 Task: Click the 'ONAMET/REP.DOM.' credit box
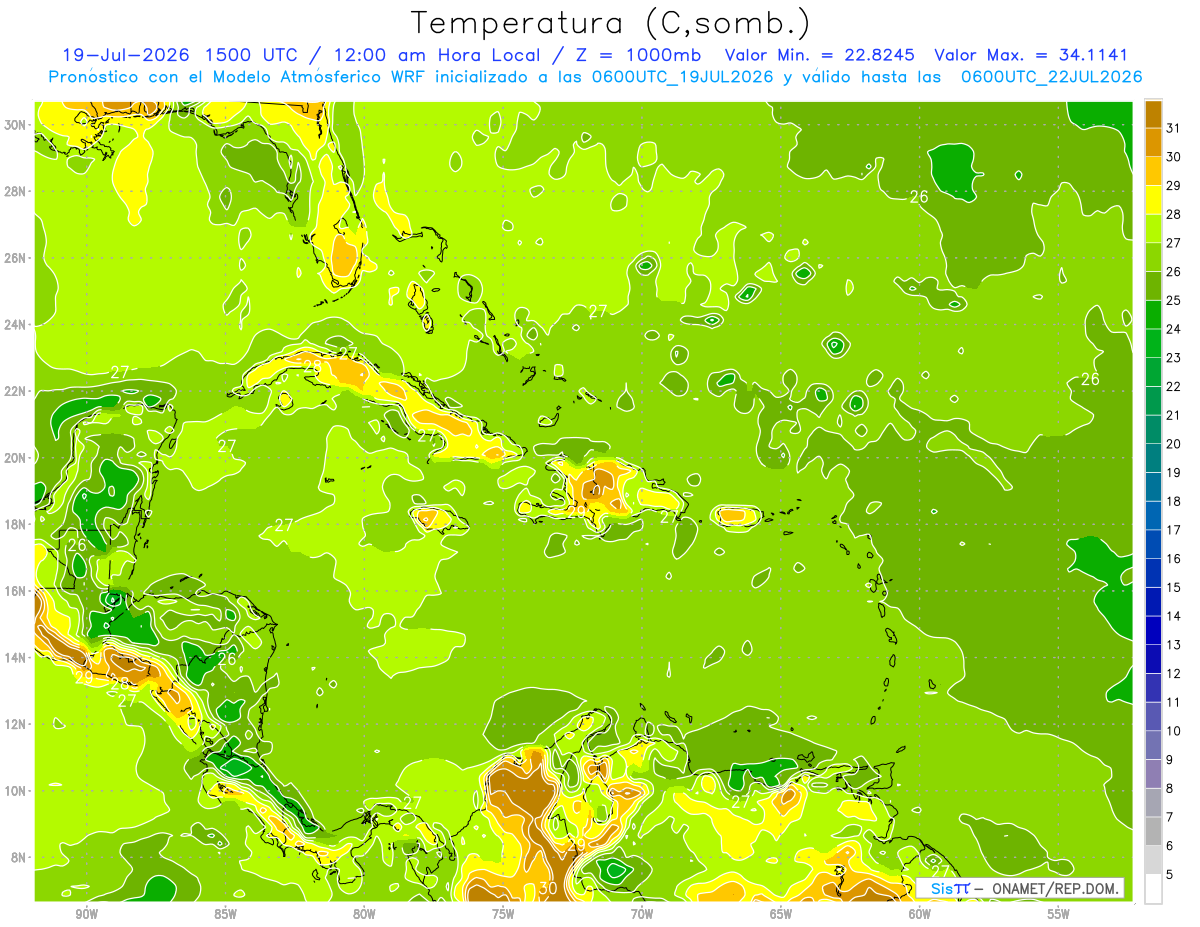tap(1020, 888)
